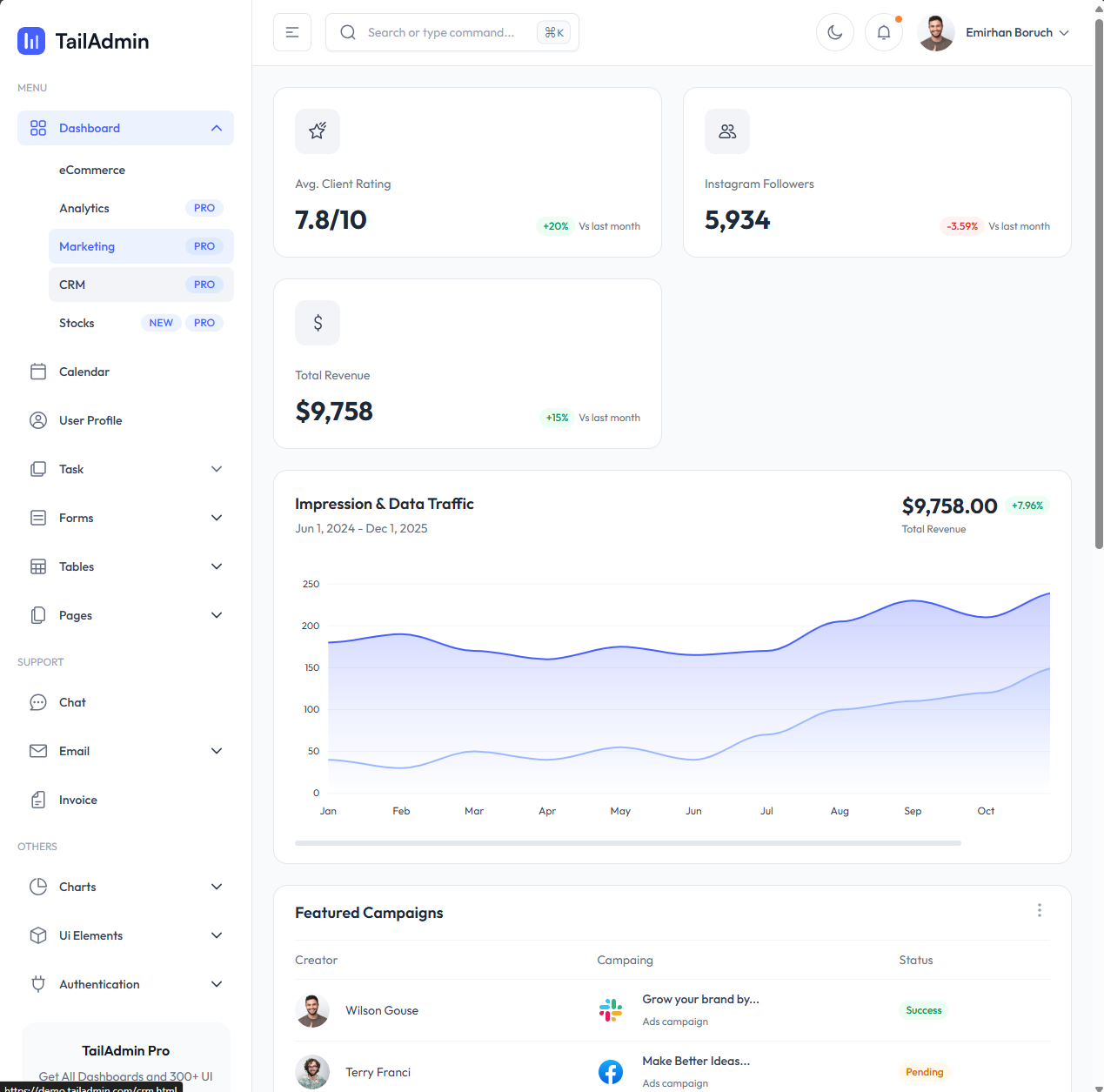Click the chart's horizontal scrollbar track
This screenshot has width=1104, height=1092.
(627, 843)
